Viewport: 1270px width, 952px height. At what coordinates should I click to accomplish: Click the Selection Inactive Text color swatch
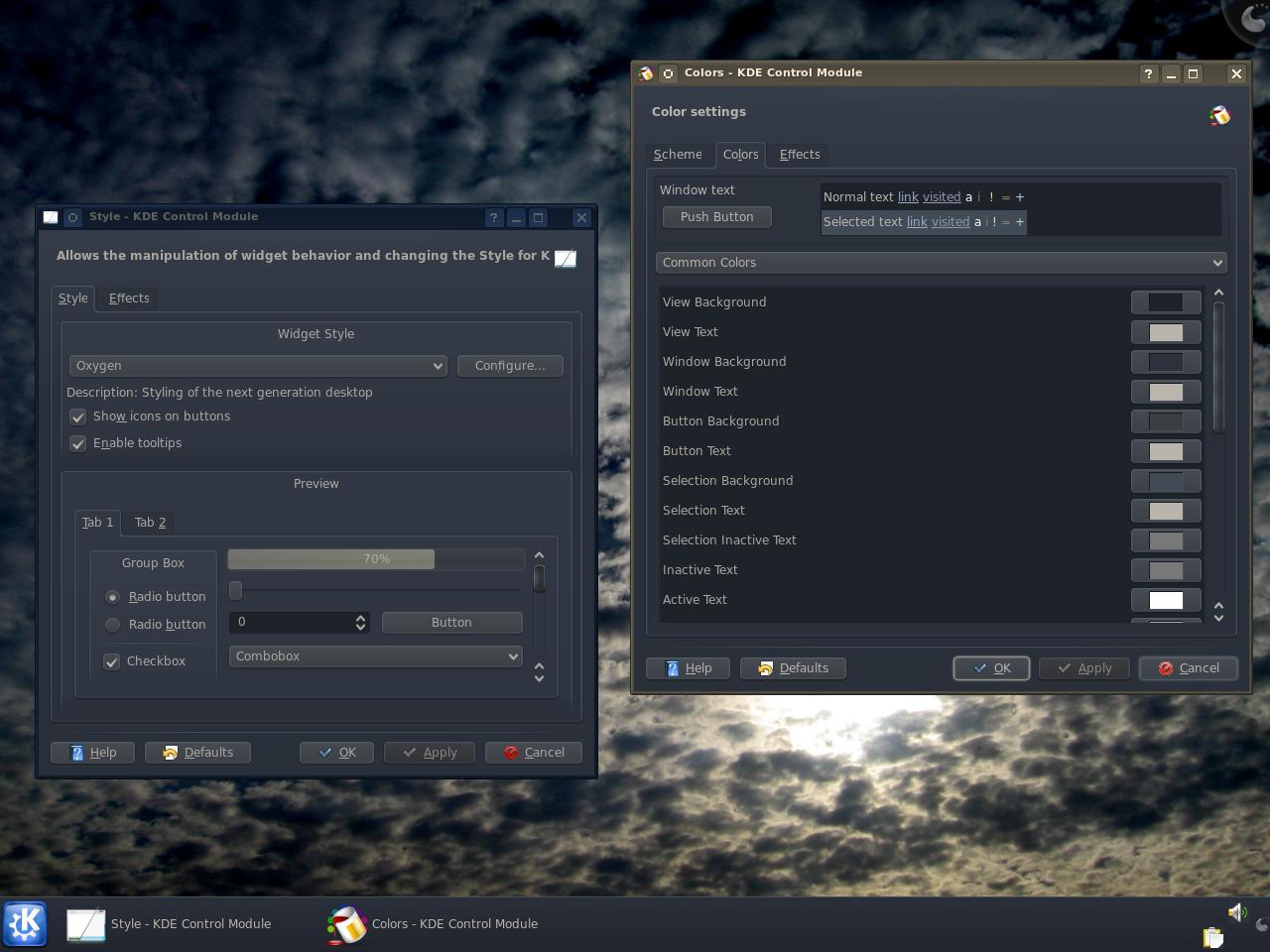[x=1166, y=540]
